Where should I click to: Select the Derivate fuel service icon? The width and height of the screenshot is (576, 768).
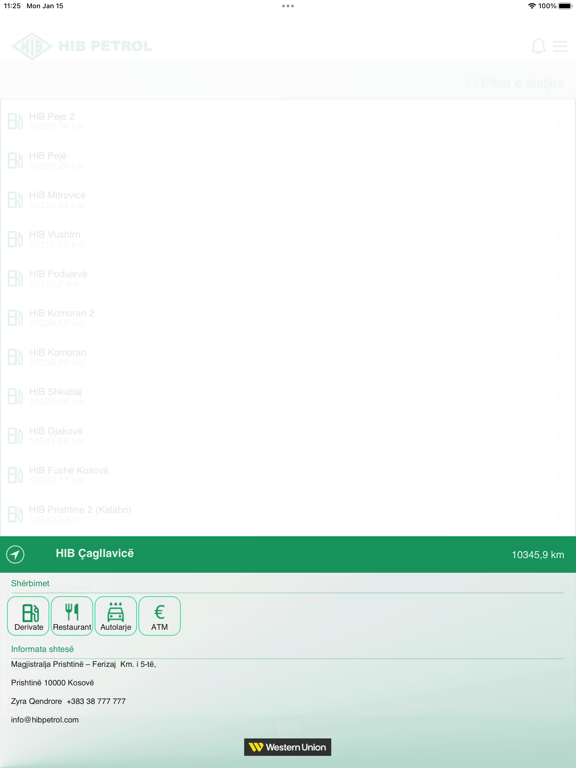28,616
